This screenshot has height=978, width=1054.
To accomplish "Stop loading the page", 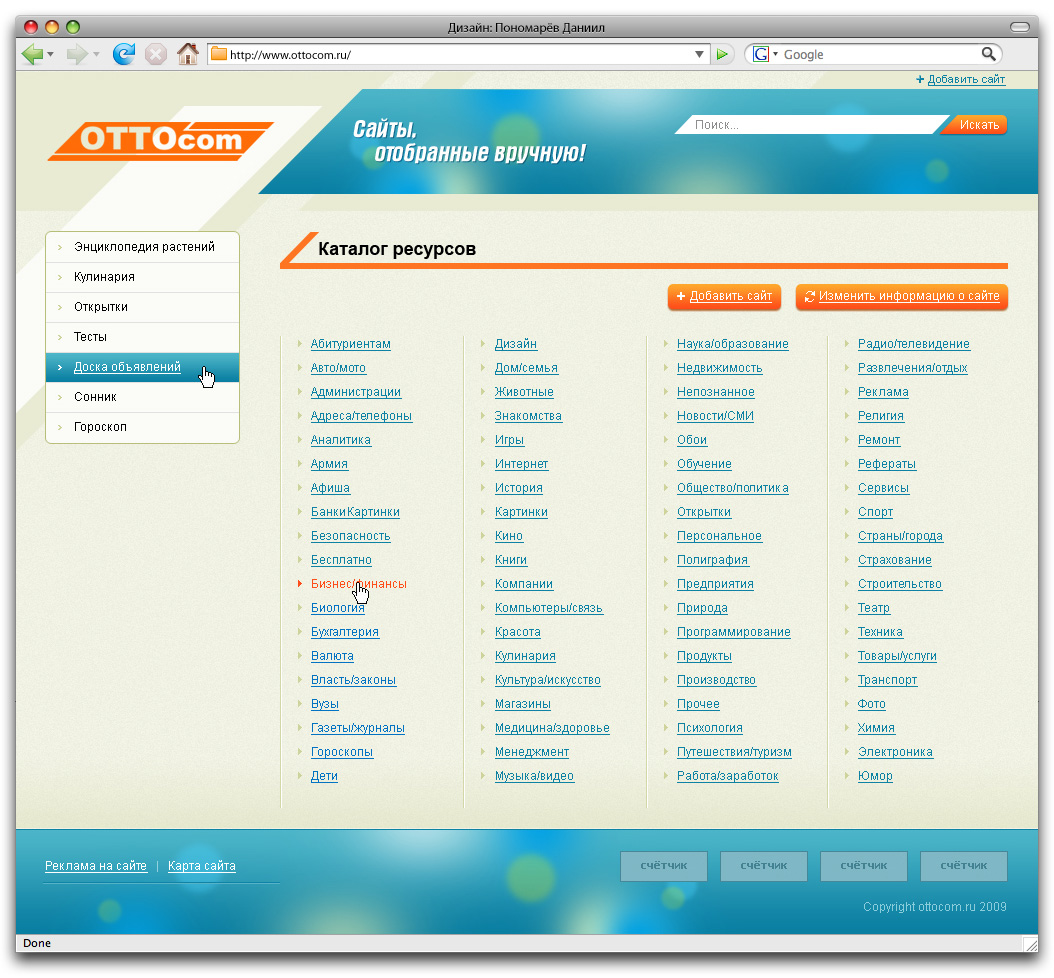I will [x=156, y=54].
